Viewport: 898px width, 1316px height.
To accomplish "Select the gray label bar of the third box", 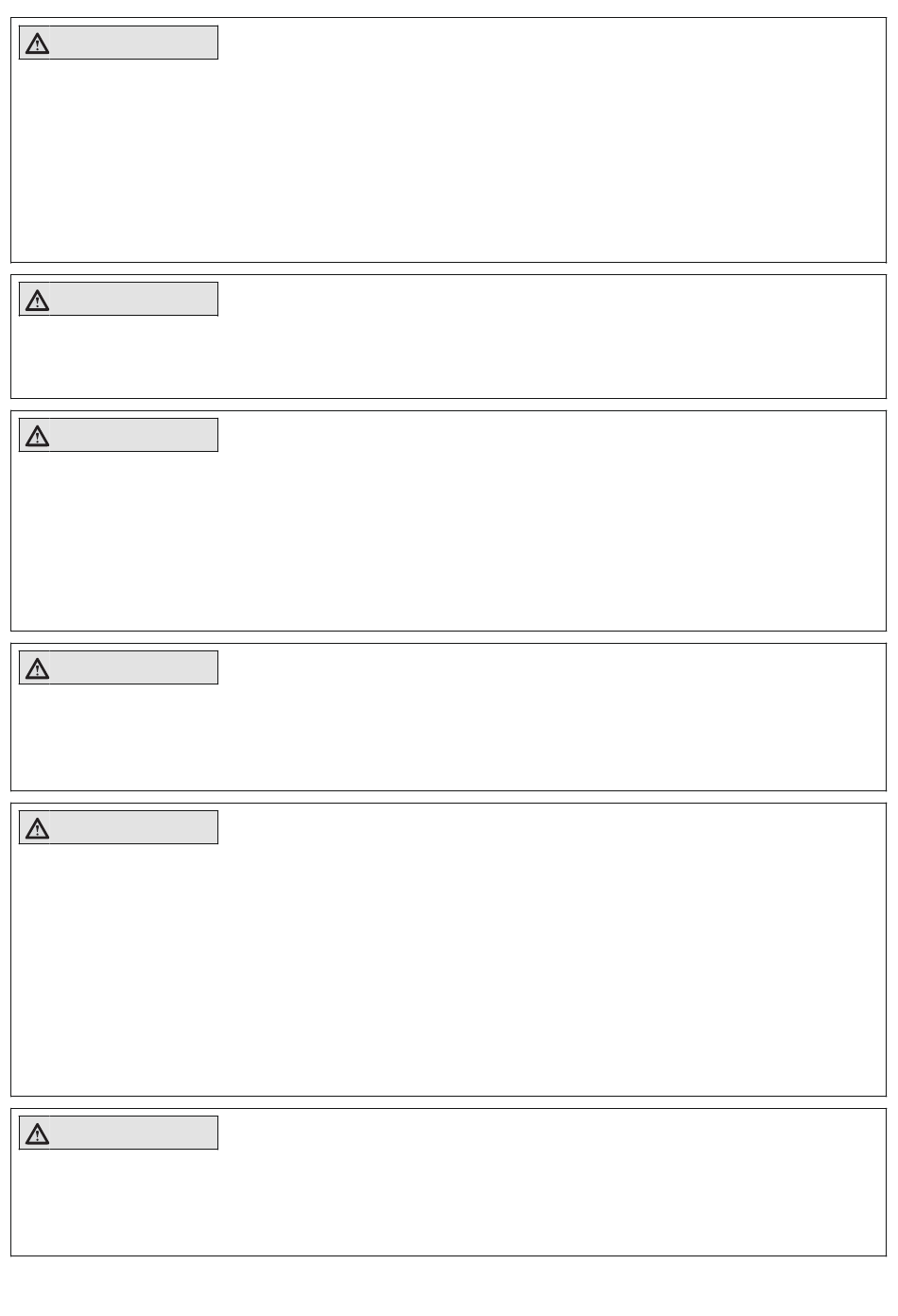I will pyautogui.click(x=119, y=435).
